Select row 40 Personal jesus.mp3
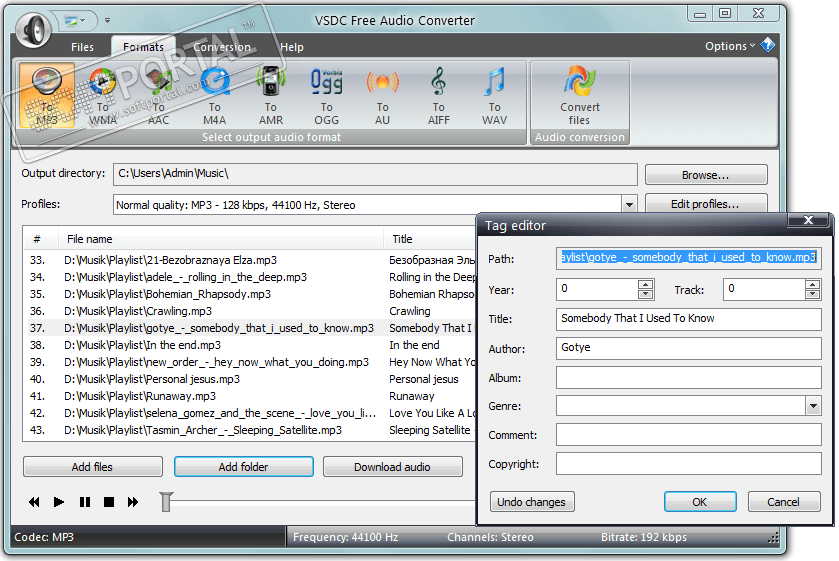Viewport: 839px width, 561px height. pos(251,379)
